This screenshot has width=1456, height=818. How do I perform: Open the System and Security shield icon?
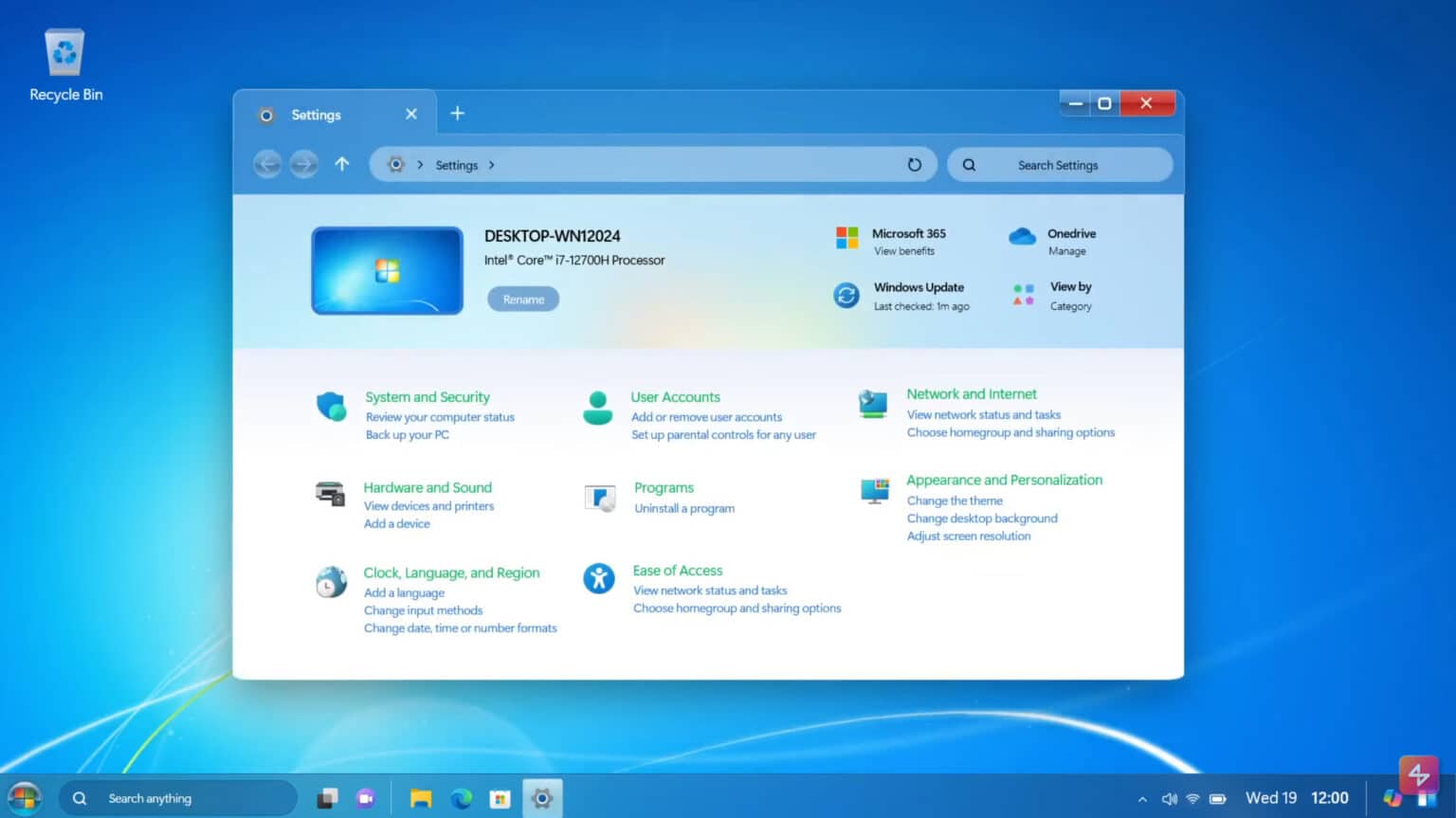pyautogui.click(x=331, y=405)
